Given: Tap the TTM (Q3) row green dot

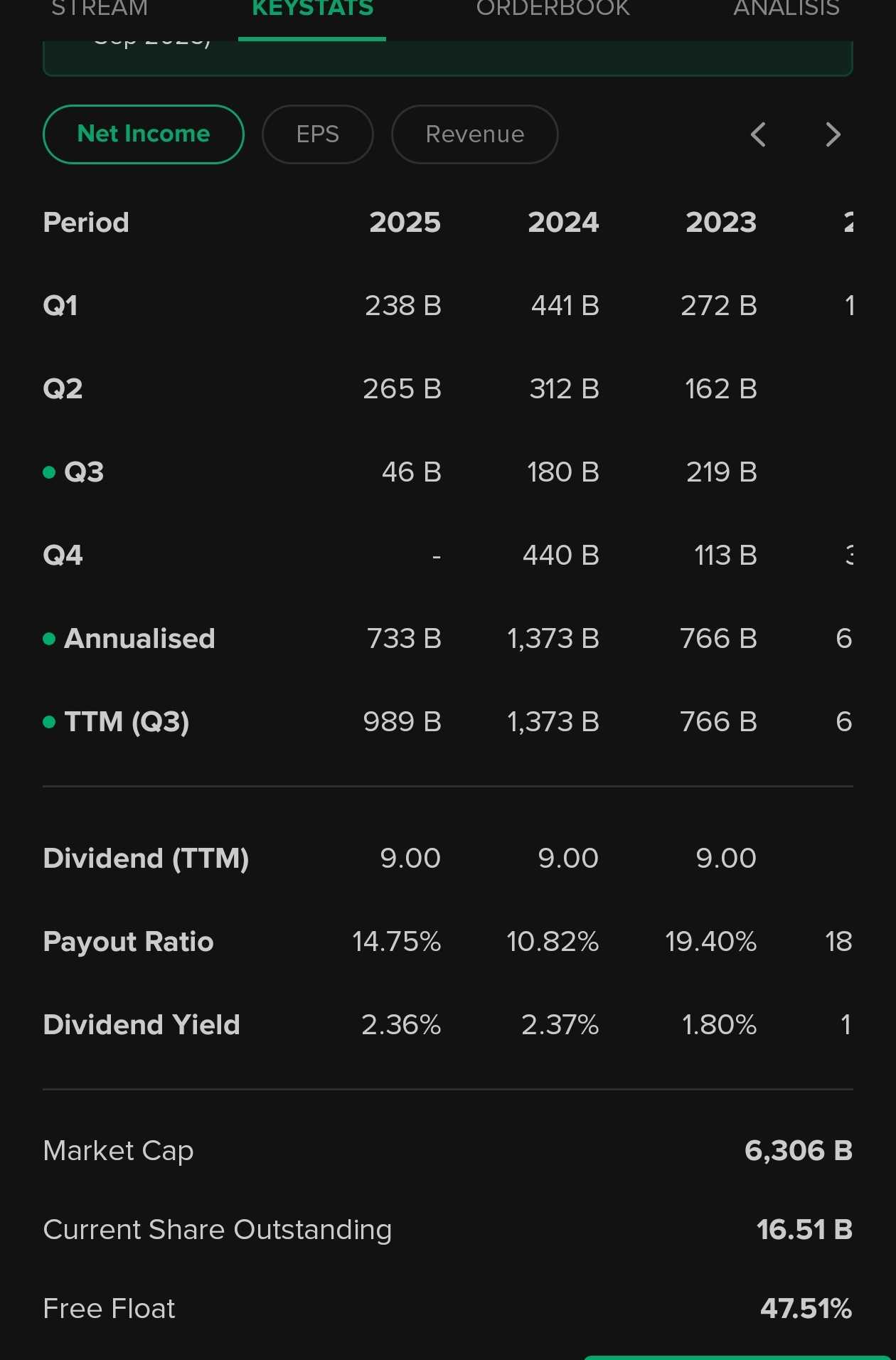Looking at the screenshot, I should (49, 722).
